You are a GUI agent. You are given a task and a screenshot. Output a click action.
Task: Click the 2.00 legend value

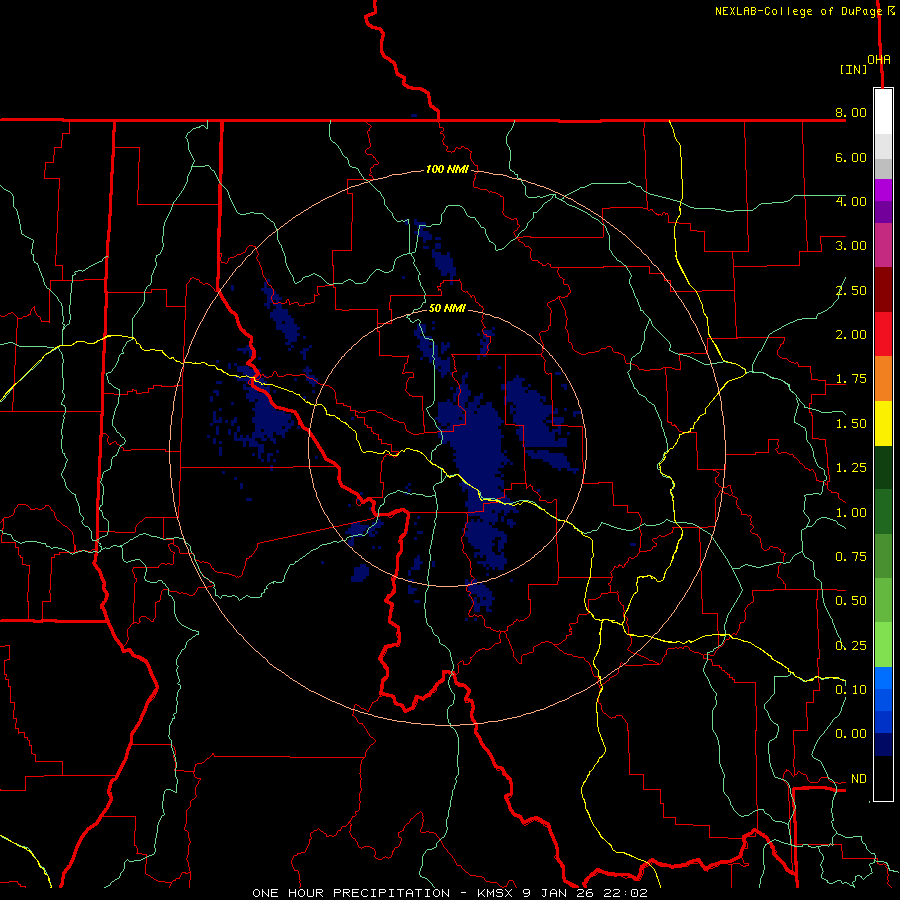(x=851, y=335)
